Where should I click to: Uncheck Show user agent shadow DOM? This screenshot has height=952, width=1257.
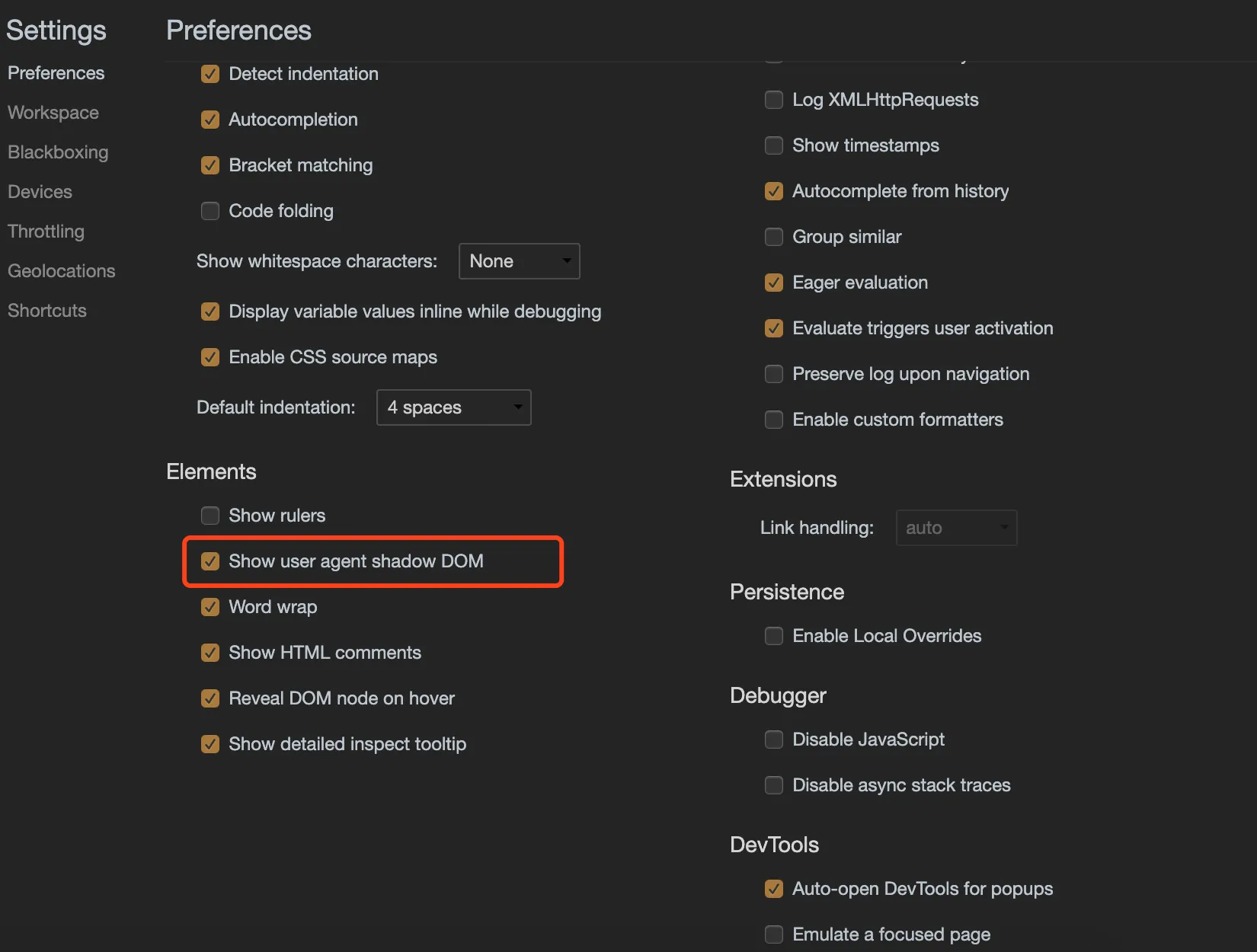[210, 561]
